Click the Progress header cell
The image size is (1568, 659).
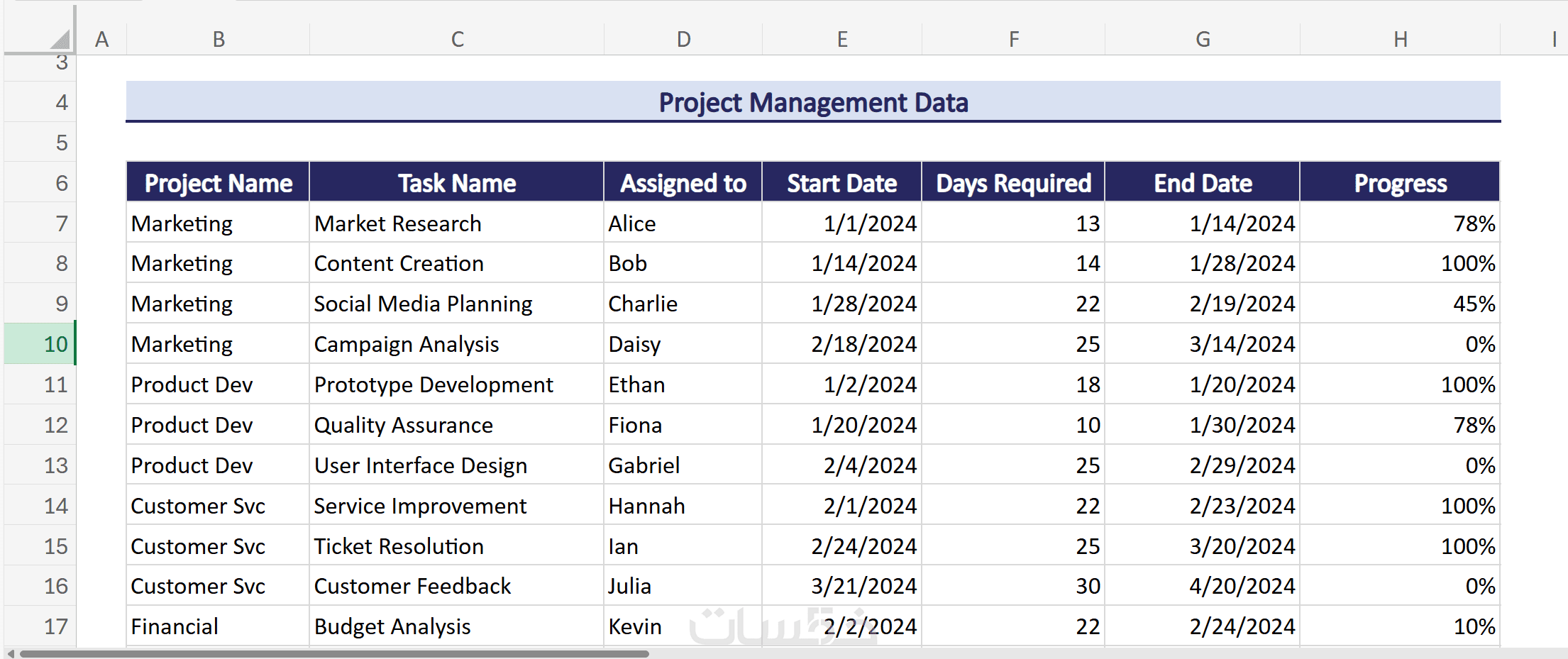point(1400,183)
